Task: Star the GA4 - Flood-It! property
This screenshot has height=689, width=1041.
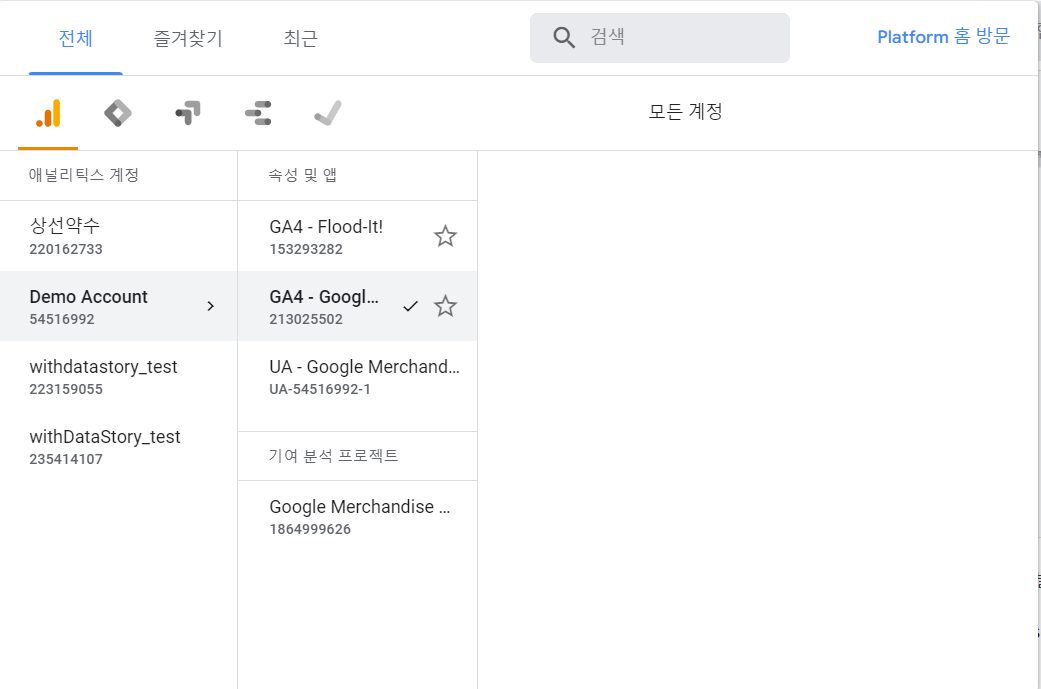Action: pyautogui.click(x=445, y=236)
